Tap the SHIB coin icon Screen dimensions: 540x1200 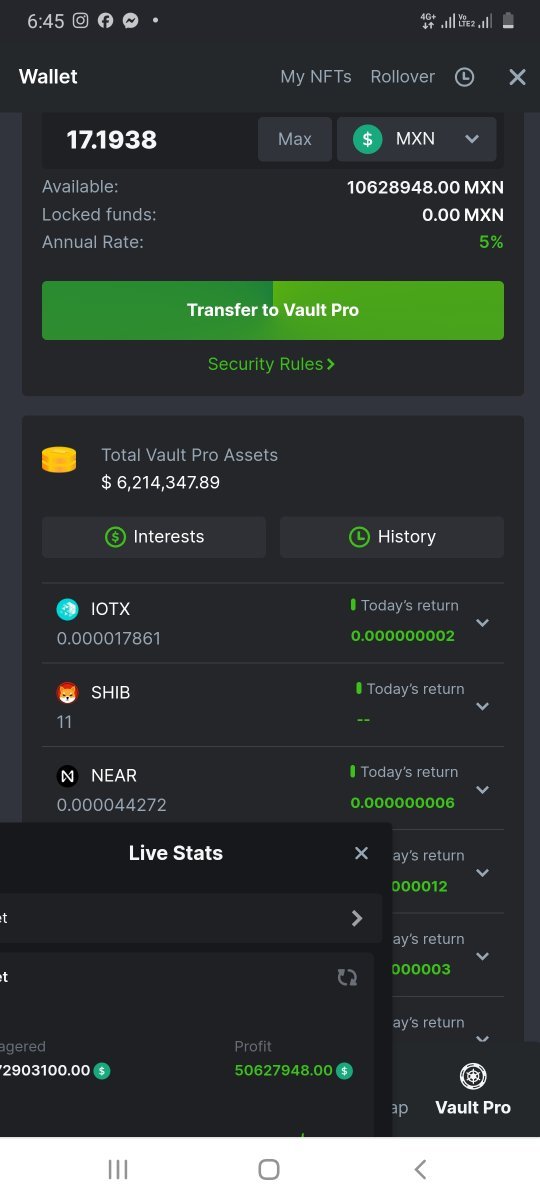pos(67,692)
